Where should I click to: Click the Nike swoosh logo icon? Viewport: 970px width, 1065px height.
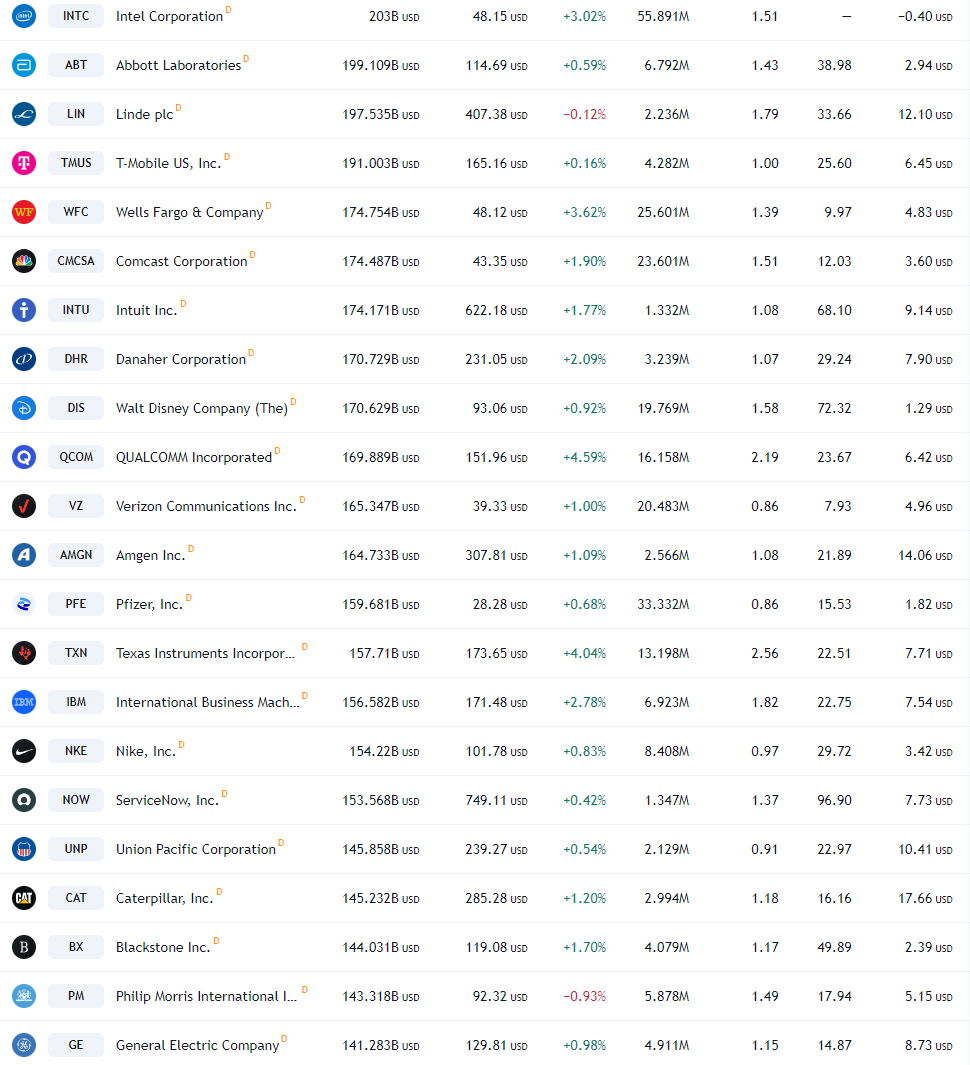pyautogui.click(x=24, y=751)
